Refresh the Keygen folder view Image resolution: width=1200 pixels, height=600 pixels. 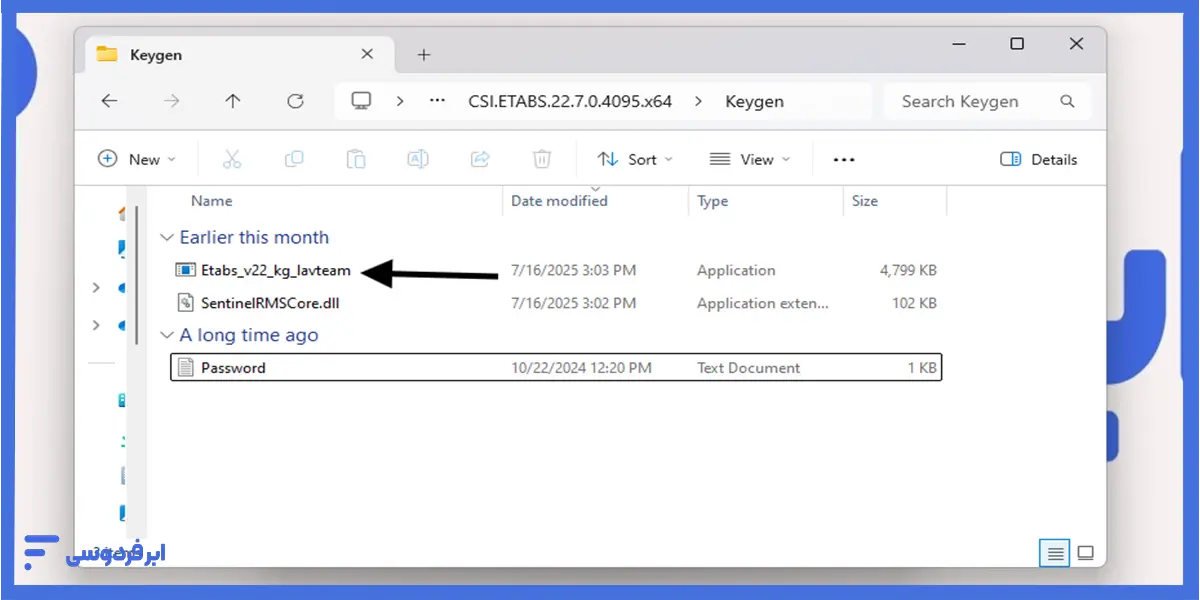(295, 101)
